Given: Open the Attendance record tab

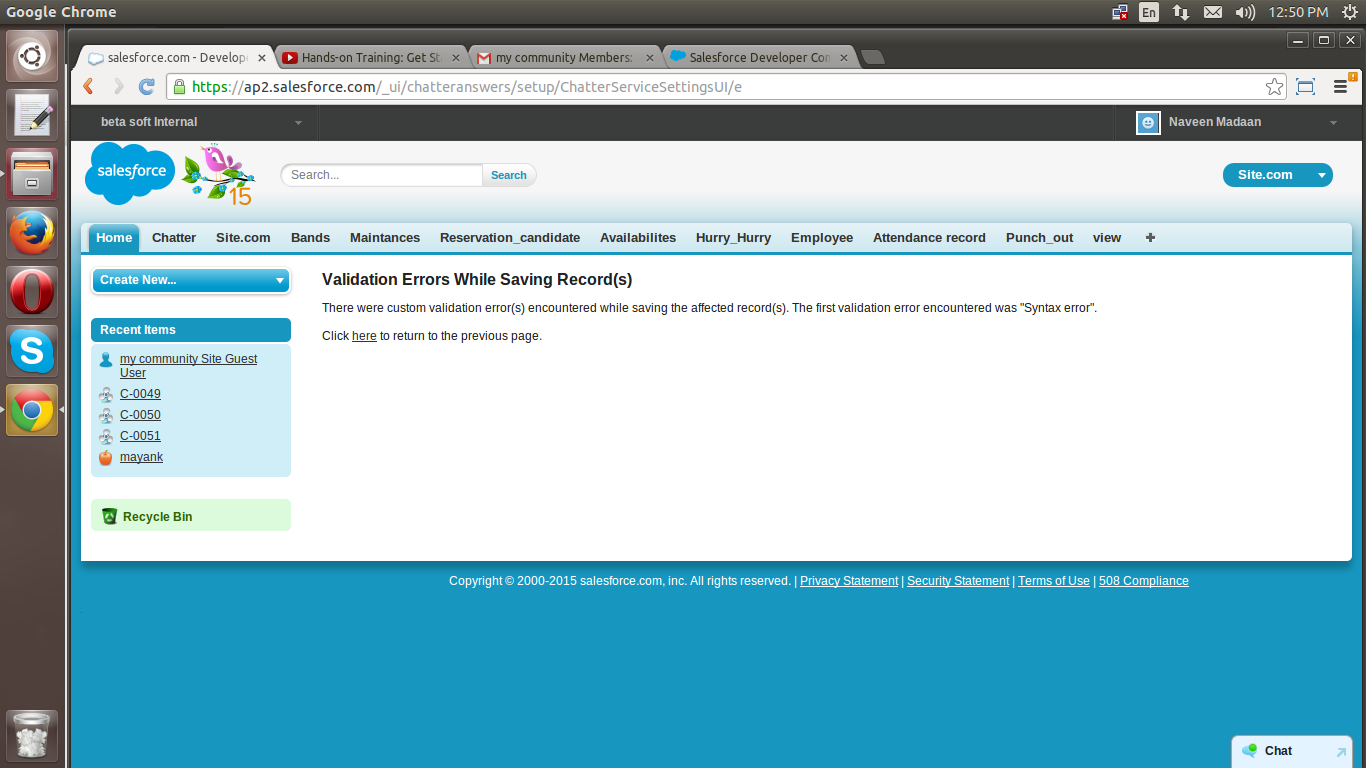Looking at the screenshot, I should (929, 237).
